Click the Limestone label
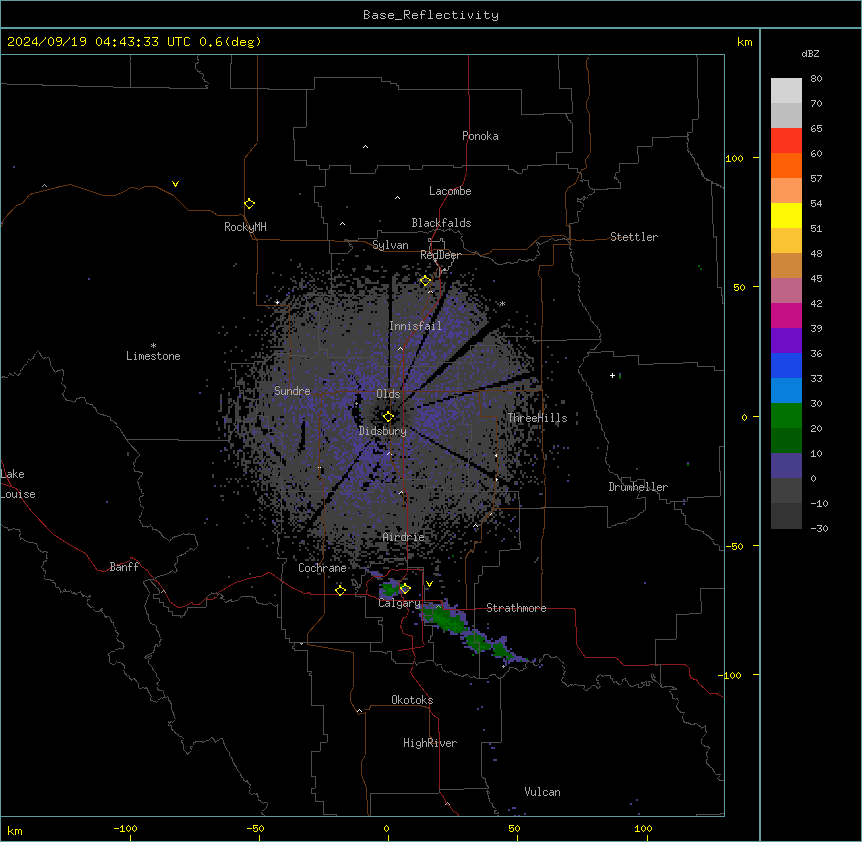862x842 pixels. click(x=153, y=356)
